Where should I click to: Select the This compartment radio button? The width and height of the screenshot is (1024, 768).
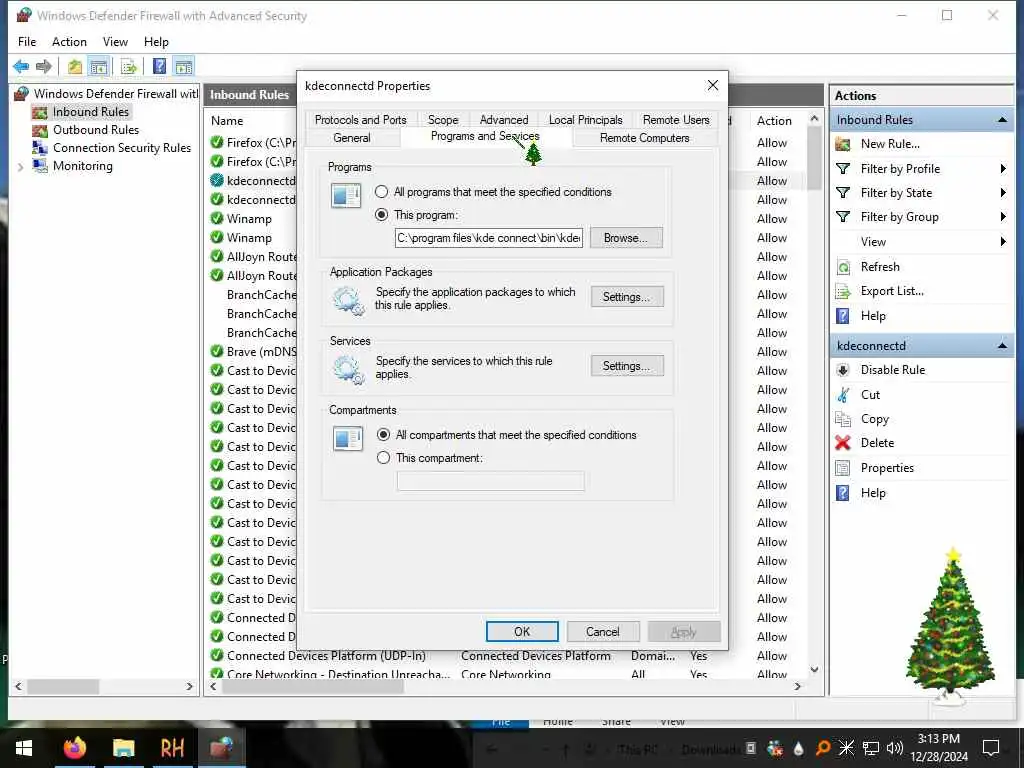tap(383, 458)
